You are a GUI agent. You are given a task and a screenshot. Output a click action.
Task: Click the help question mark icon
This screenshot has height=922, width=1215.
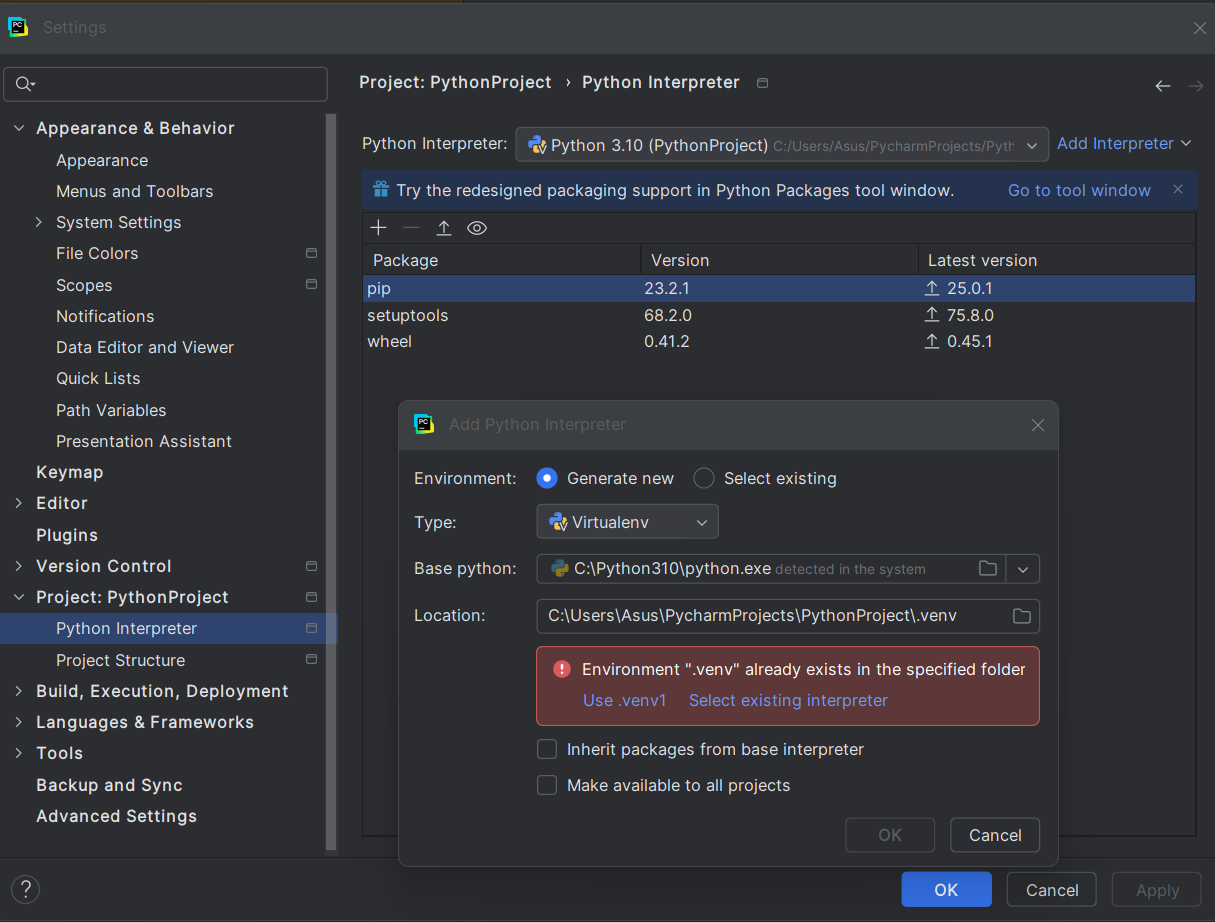pos(25,889)
